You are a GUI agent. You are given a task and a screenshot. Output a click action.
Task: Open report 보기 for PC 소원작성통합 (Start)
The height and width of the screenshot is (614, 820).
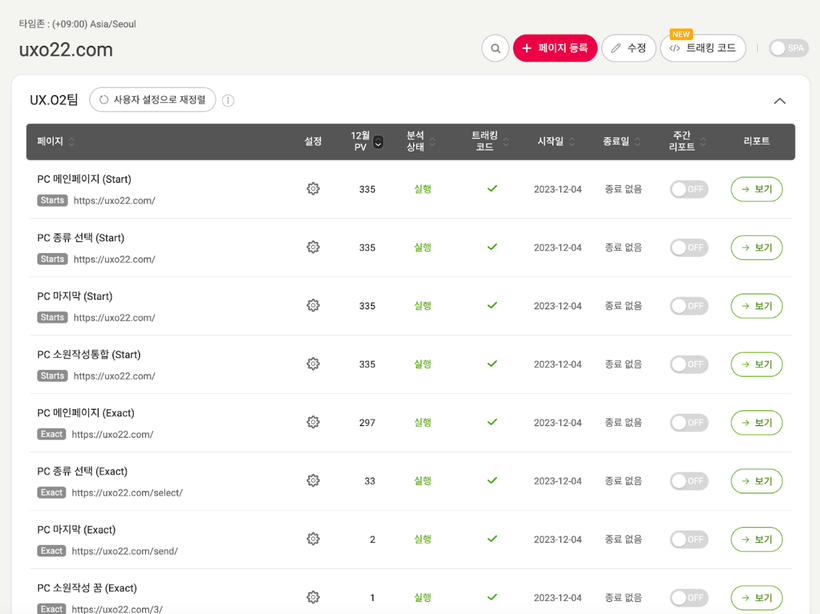tap(756, 364)
